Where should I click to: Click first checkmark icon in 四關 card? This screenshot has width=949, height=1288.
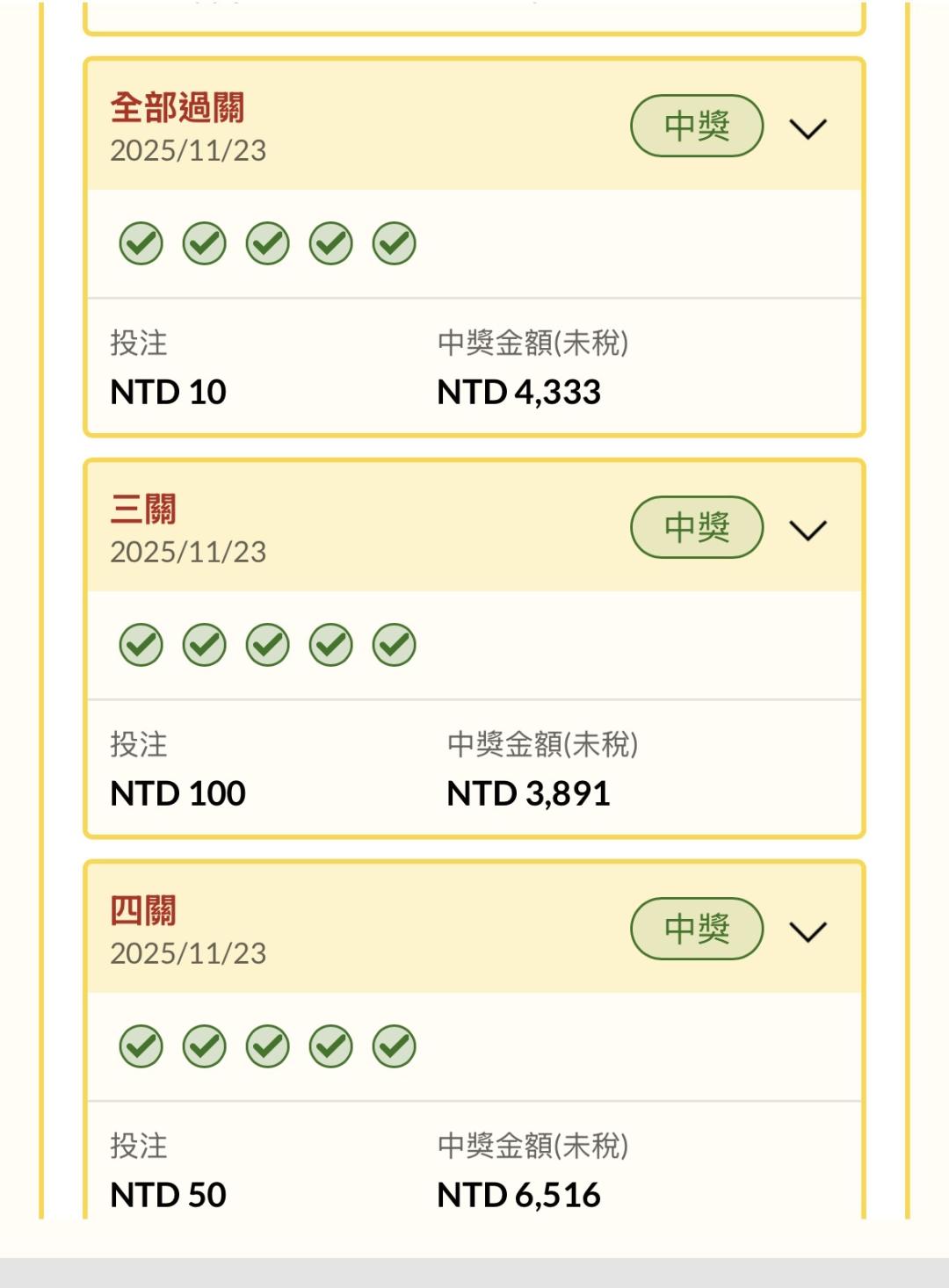[141, 1046]
